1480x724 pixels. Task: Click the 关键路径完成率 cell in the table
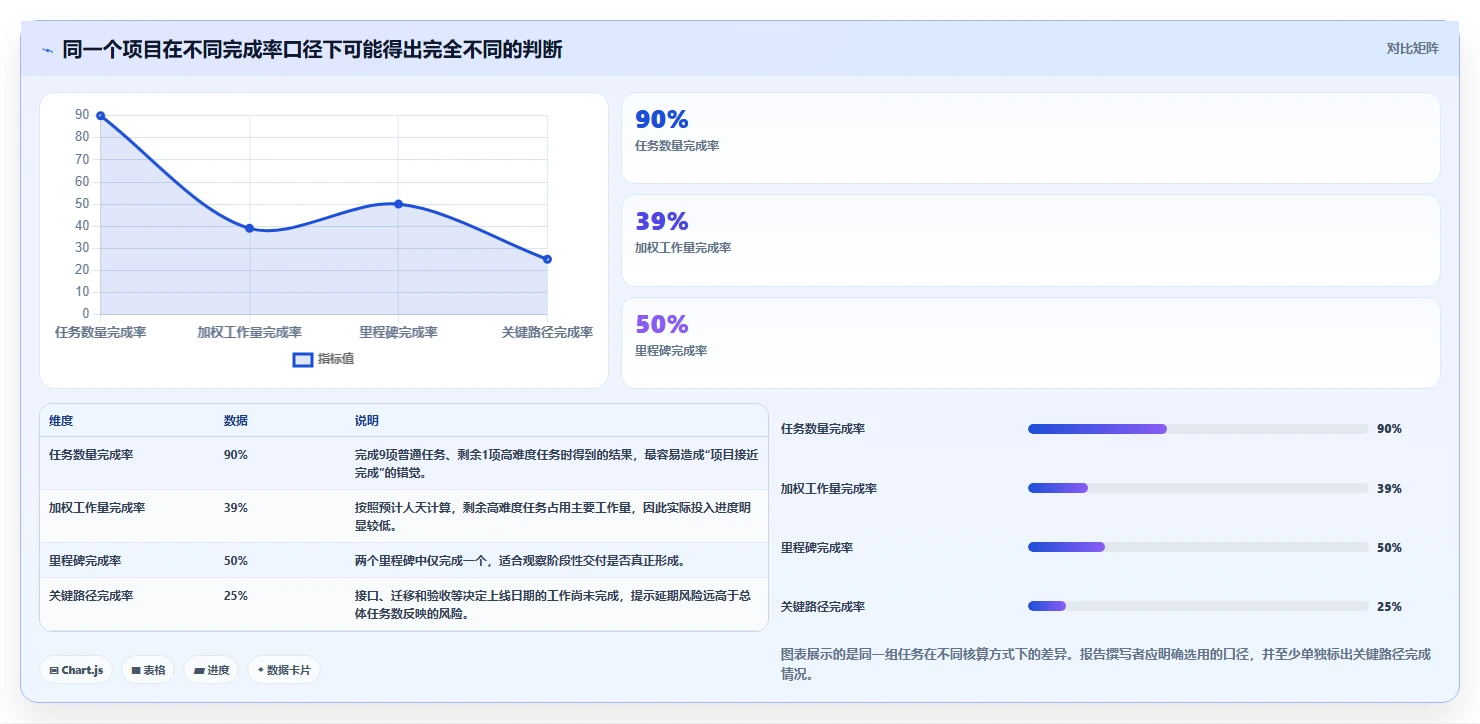(91, 595)
